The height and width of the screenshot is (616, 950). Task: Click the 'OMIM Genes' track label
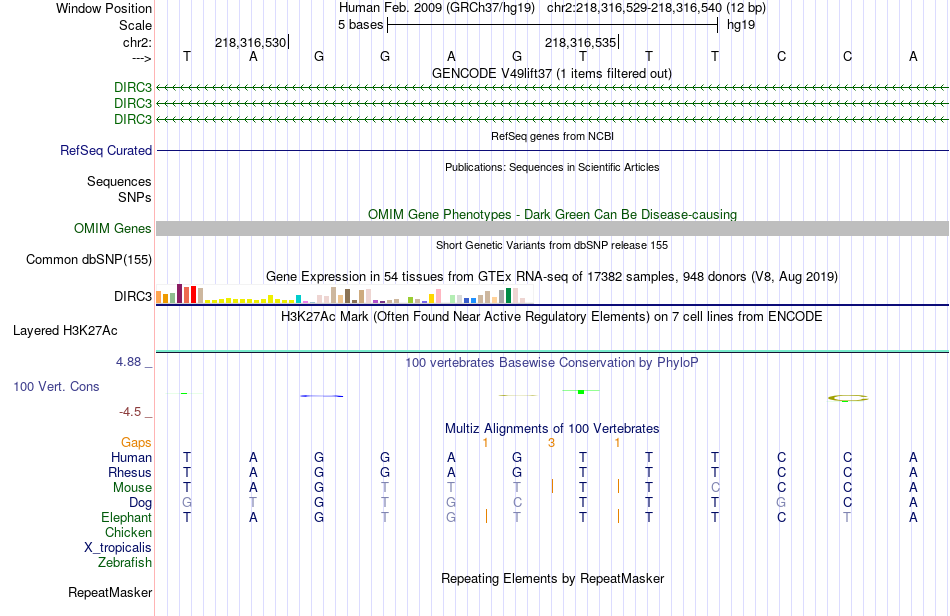pos(113,228)
